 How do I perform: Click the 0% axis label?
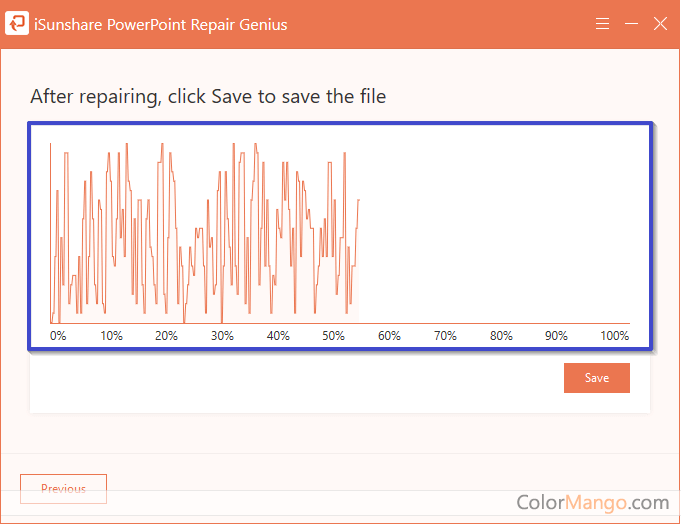(58, 336)
